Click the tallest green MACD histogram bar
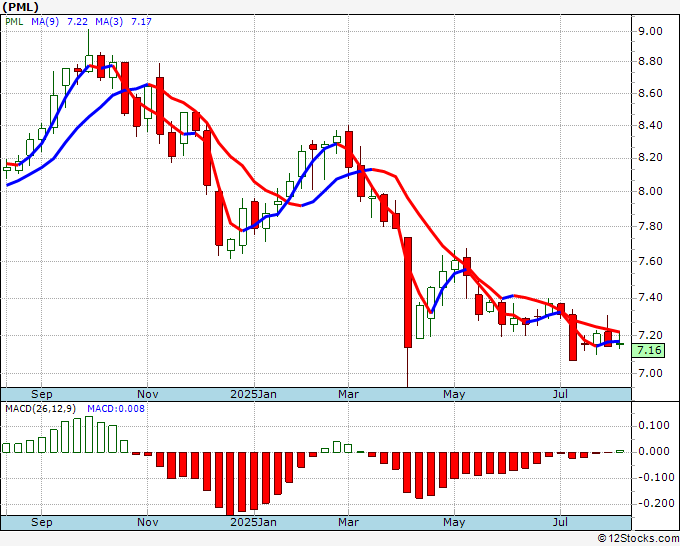 89,435
